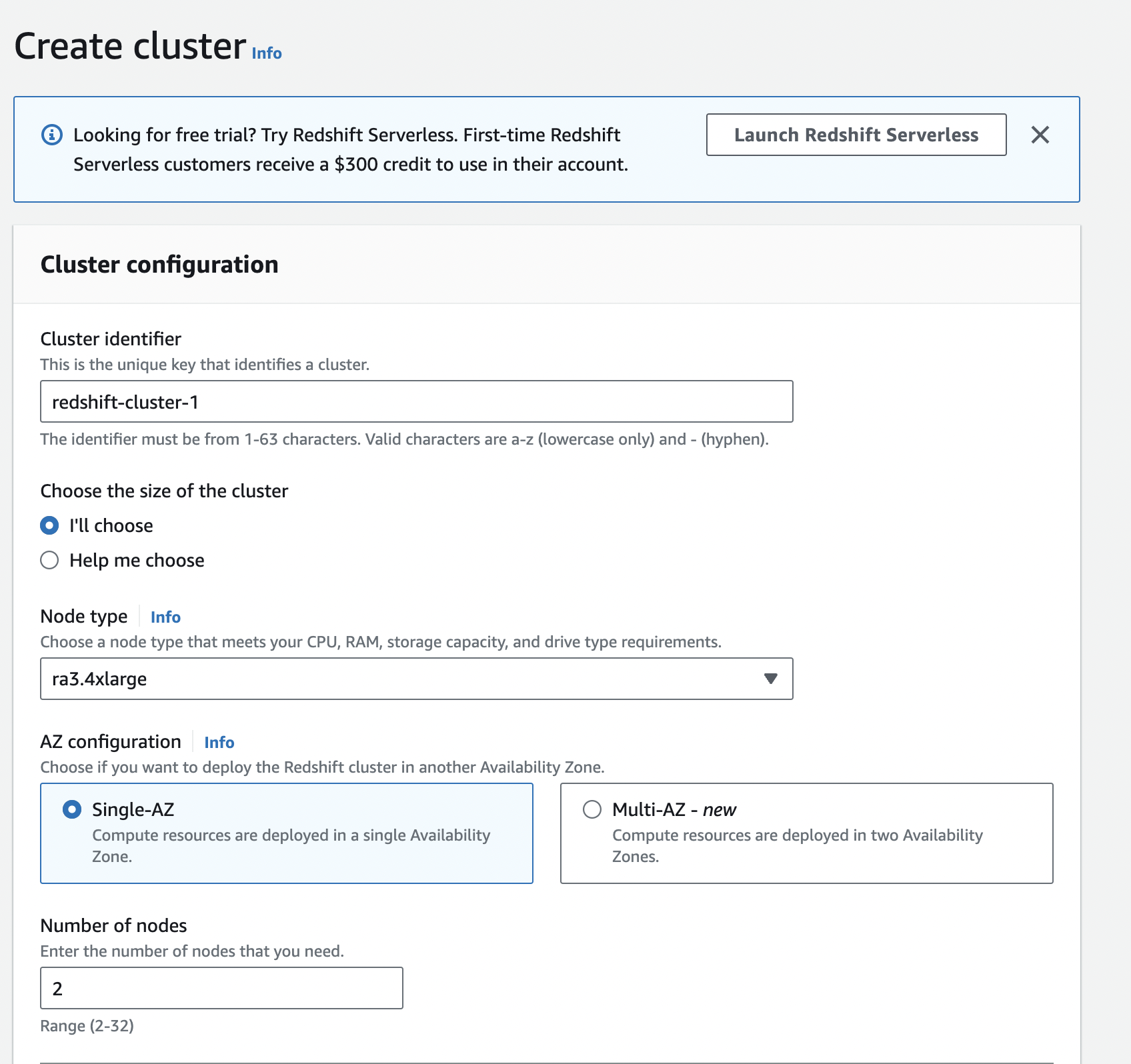Focus the Cluster identifier text field
Screen dimensions: 1131x1064
point(416,401)
